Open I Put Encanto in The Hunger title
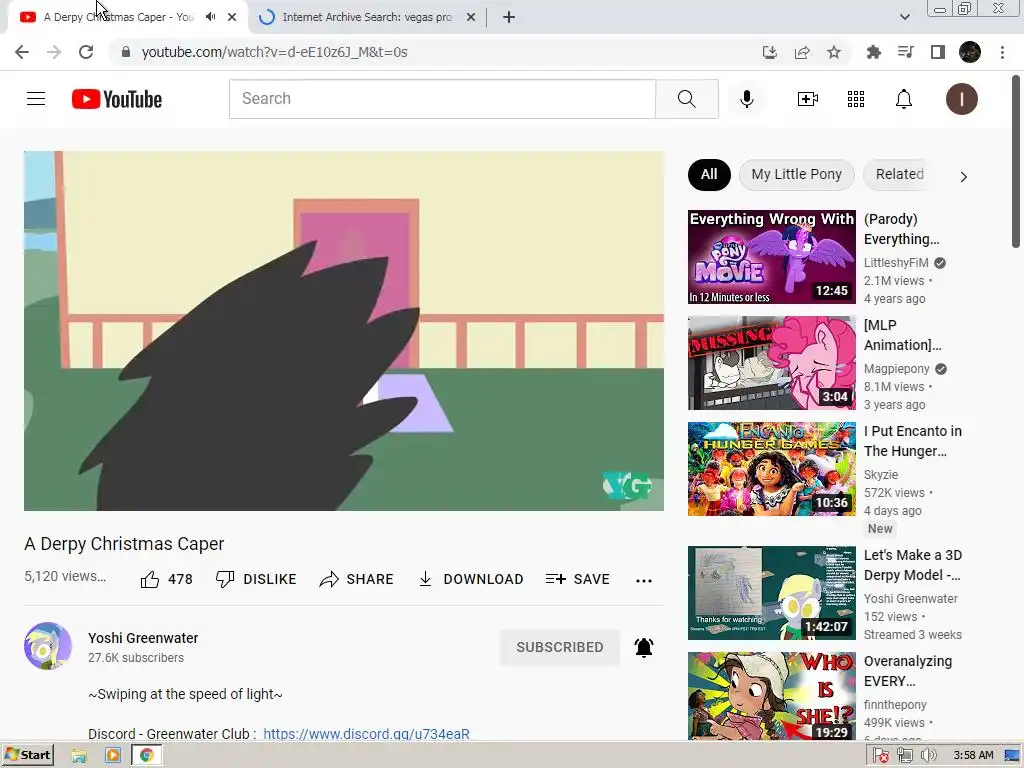 click(912, 441)
